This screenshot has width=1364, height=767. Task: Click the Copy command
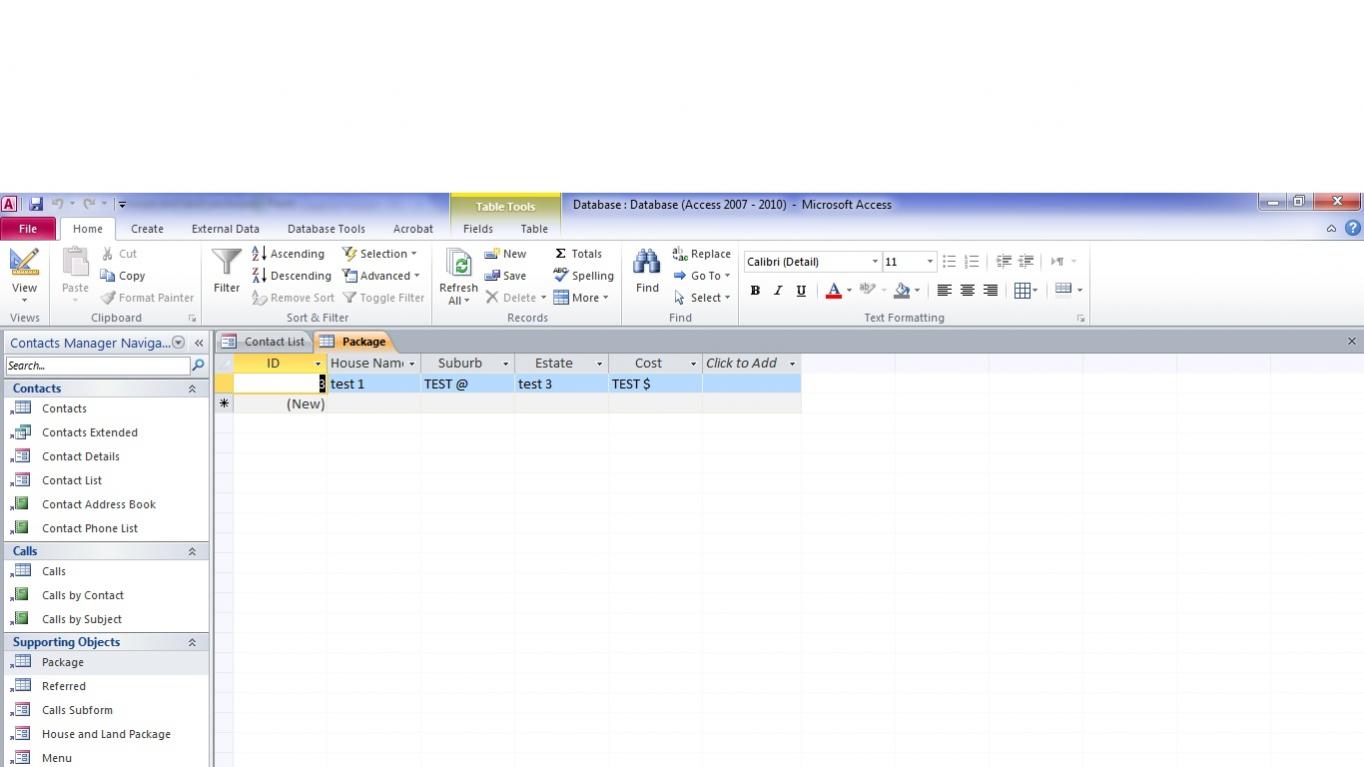click(x=122, y=276)
